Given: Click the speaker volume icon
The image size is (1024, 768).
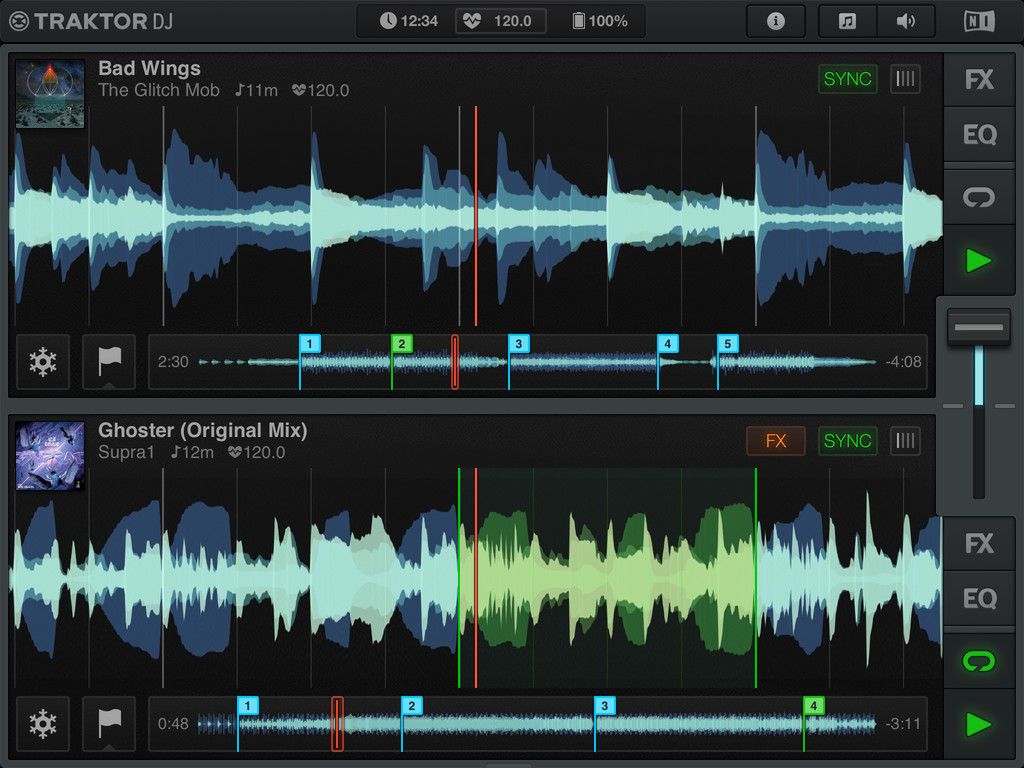Looking at the screenshot, I should click(905, 22).
